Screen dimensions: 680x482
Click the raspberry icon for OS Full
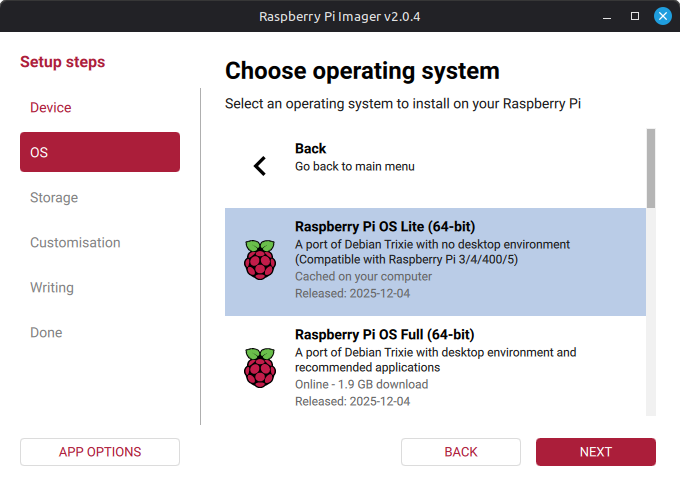[x=260, y=367]
